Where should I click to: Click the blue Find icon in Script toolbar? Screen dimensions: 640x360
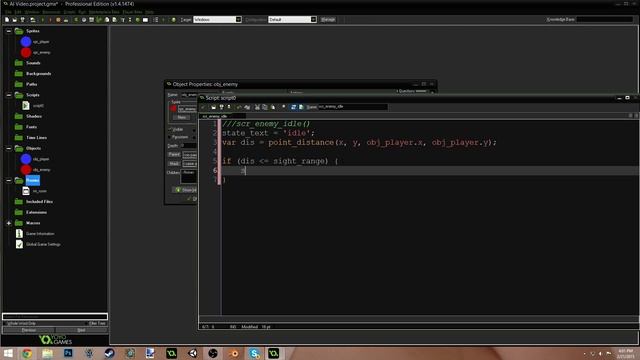tap(293, 107)
